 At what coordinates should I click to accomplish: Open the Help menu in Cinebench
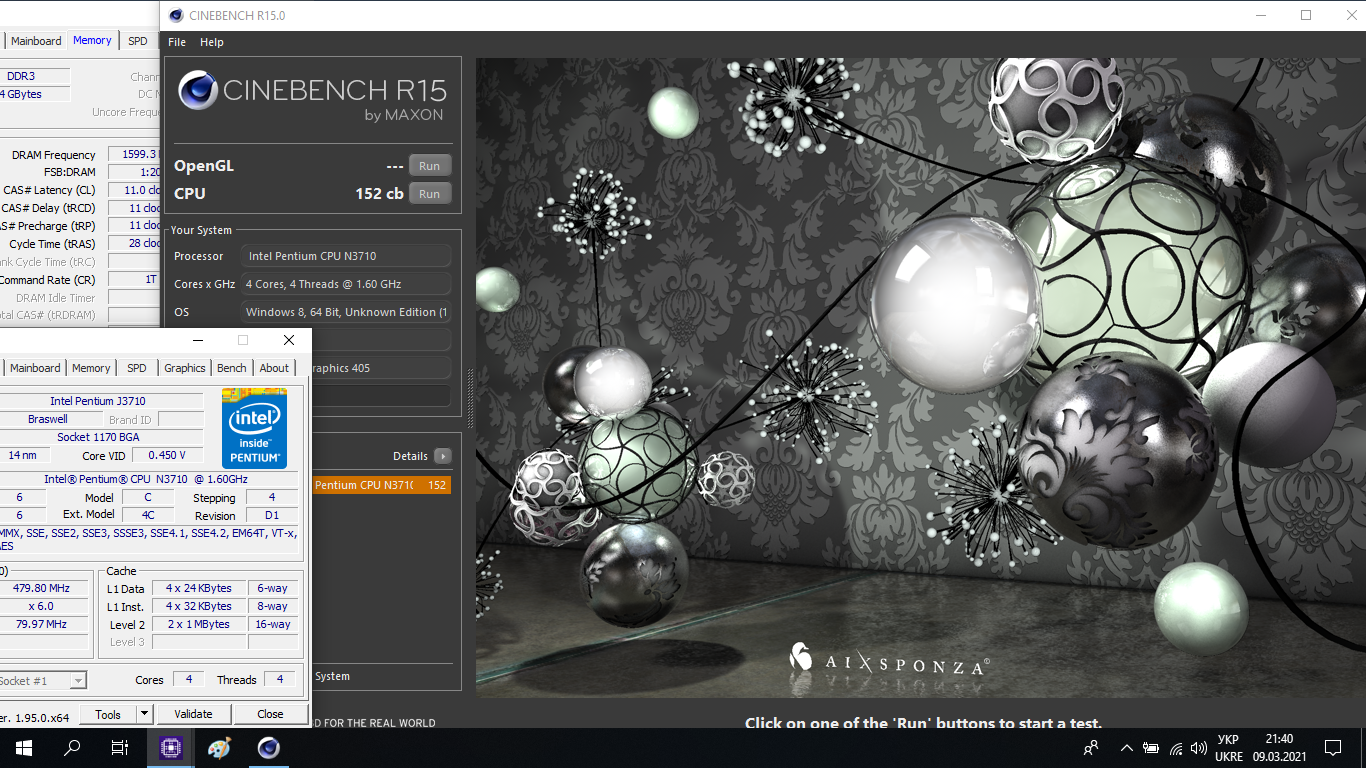point(211,42)
